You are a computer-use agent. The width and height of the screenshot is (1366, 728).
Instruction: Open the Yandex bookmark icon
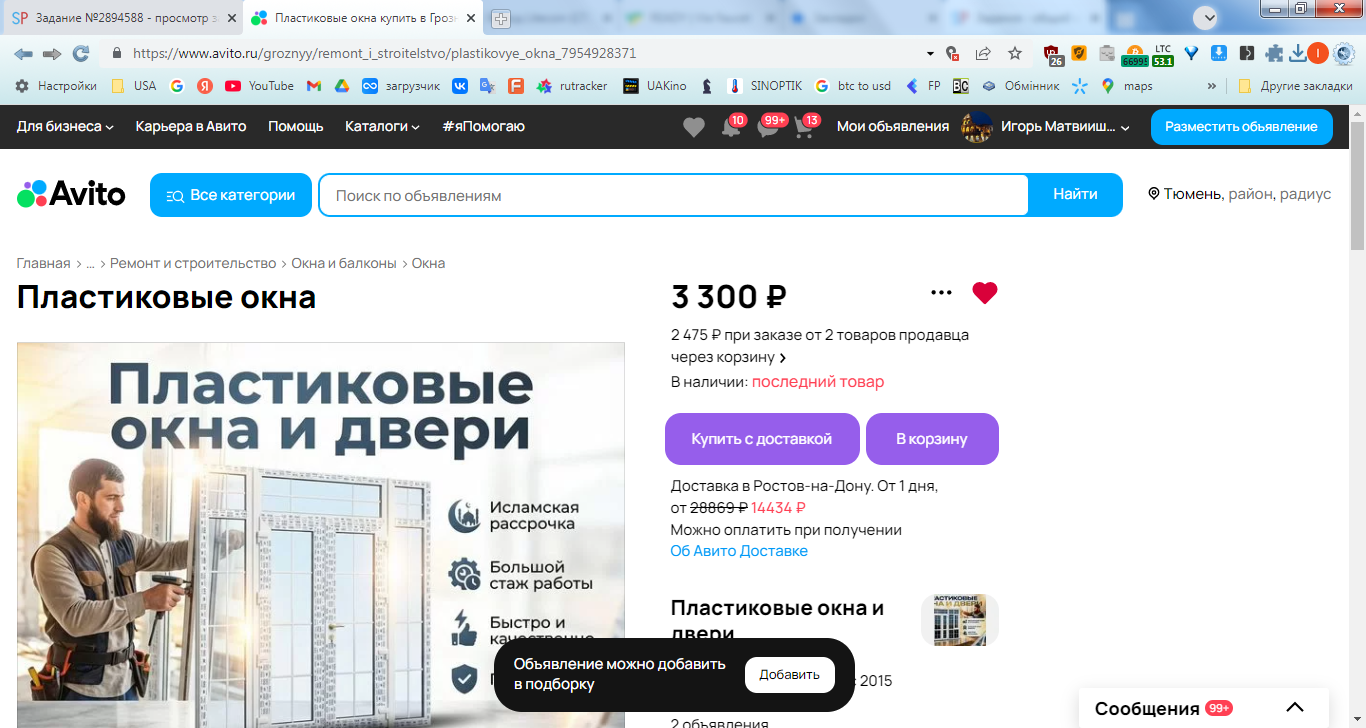pos(204,86)
